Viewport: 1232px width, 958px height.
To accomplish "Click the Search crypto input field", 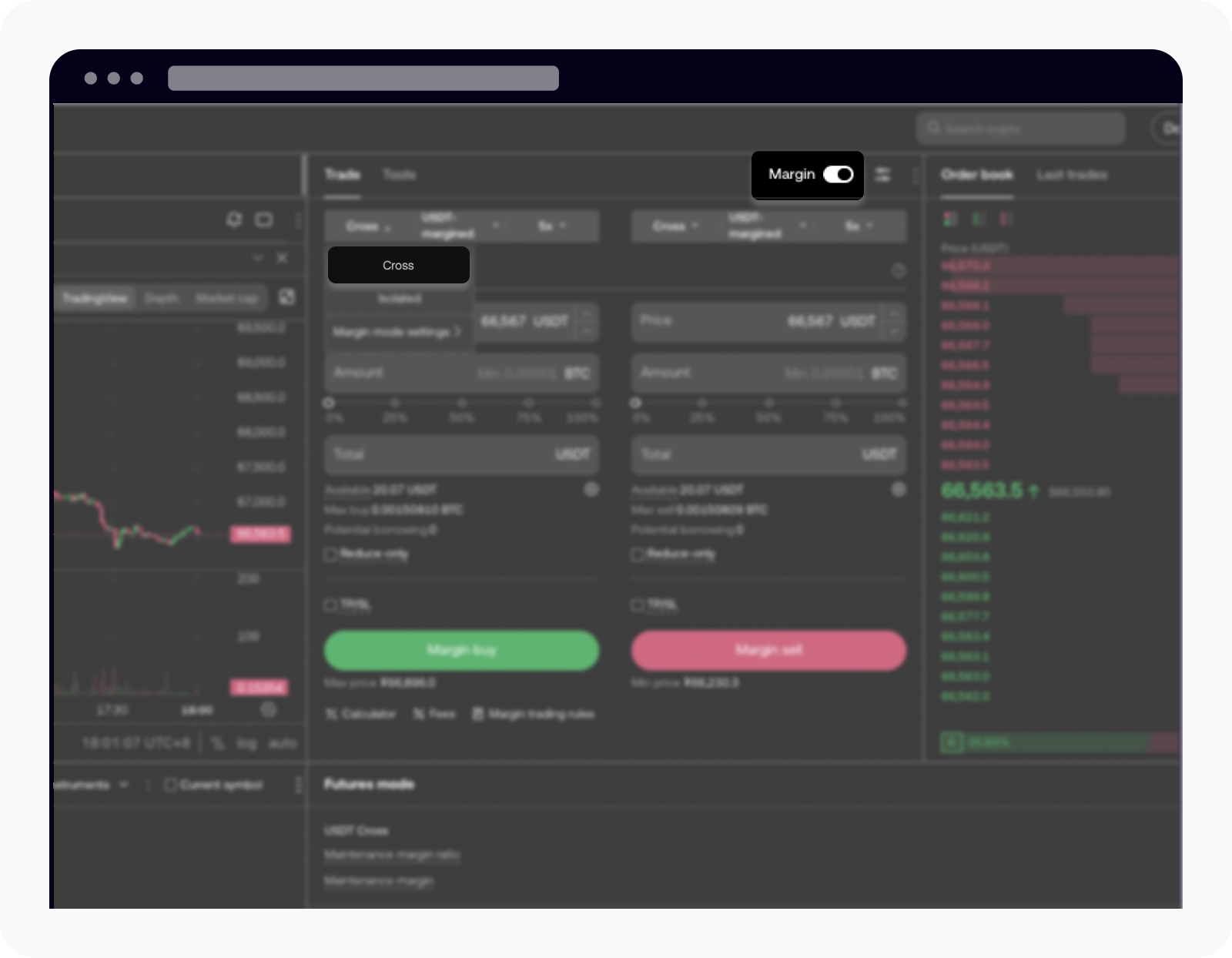I will click(x=1020, y=129).
